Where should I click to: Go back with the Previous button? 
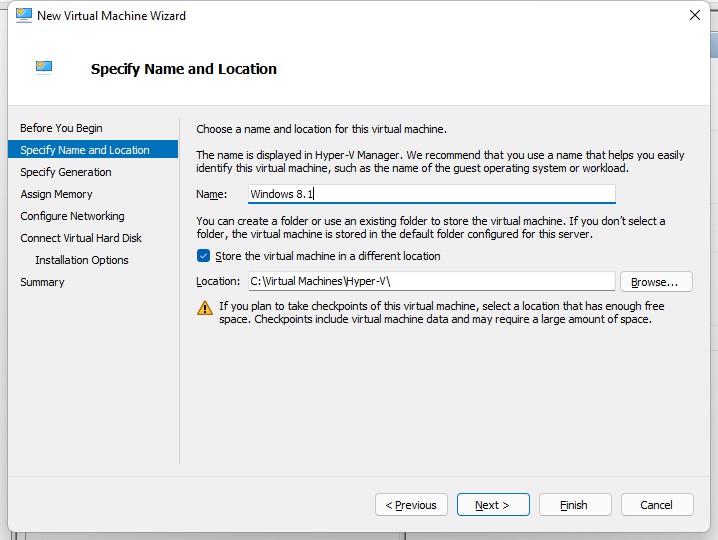[x=411, y=505]
